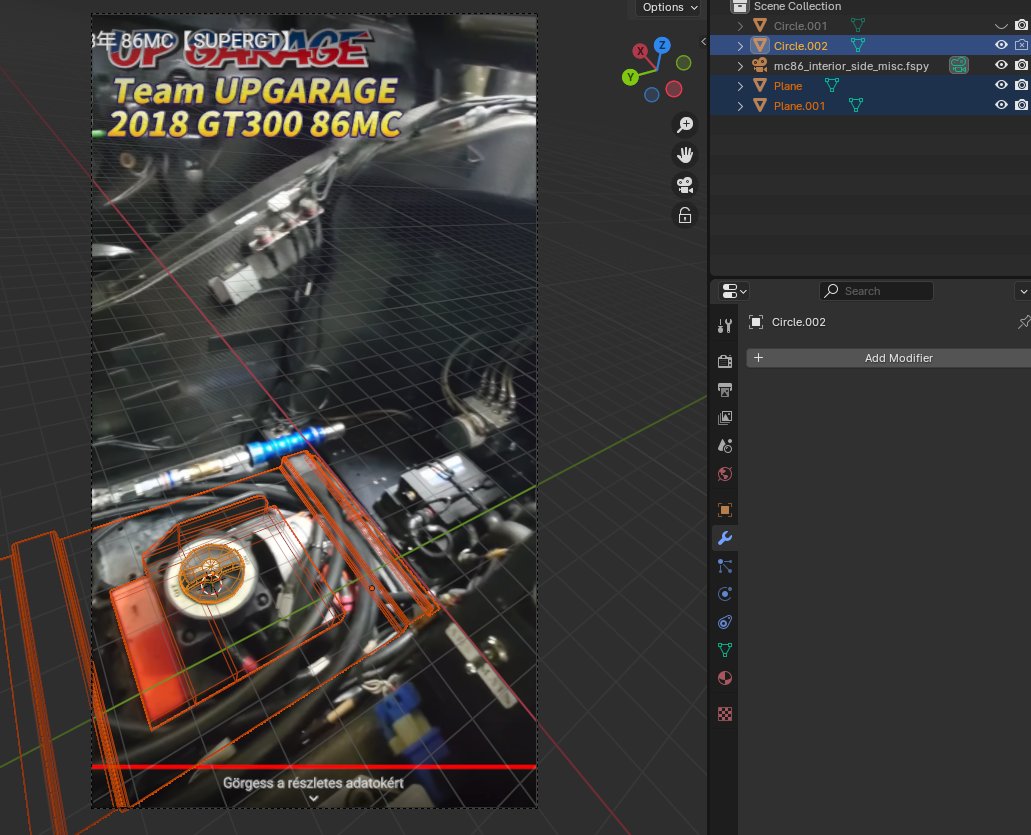Click the Add Modifier button
1031x835 pixels.
(888, 358)
